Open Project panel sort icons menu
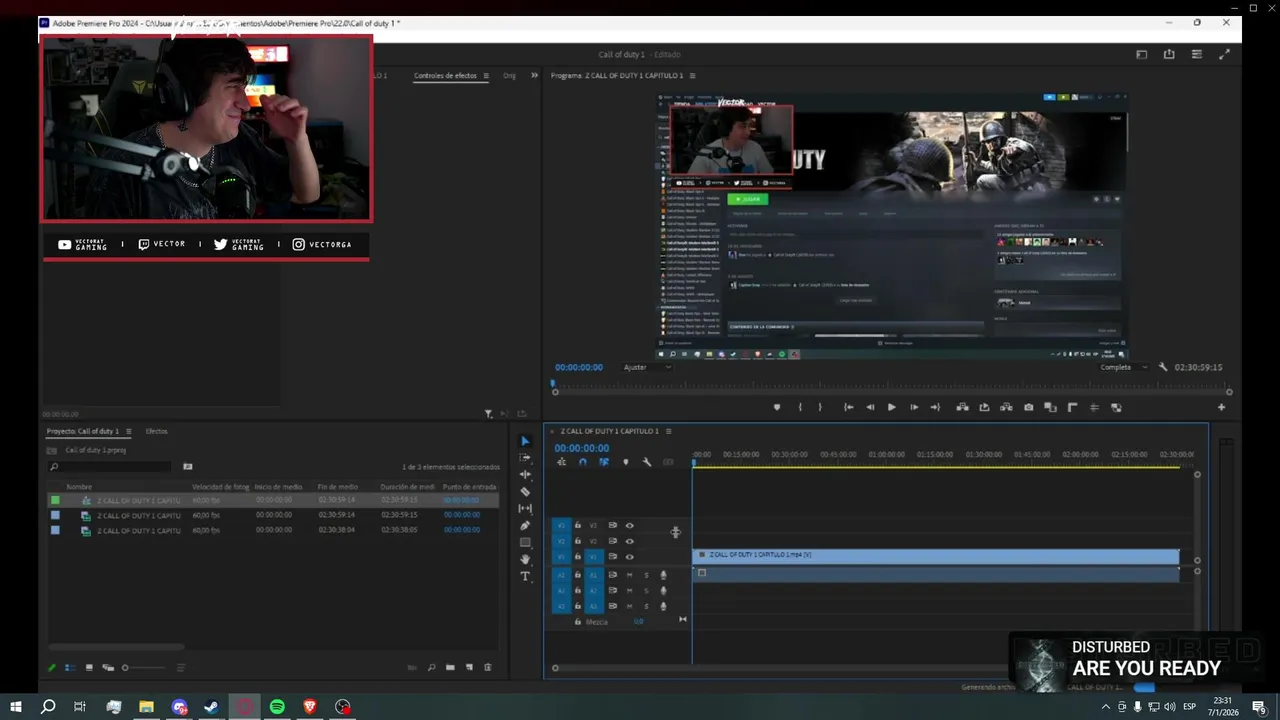This screenshot has width=1280, height=720. point(181,667)
